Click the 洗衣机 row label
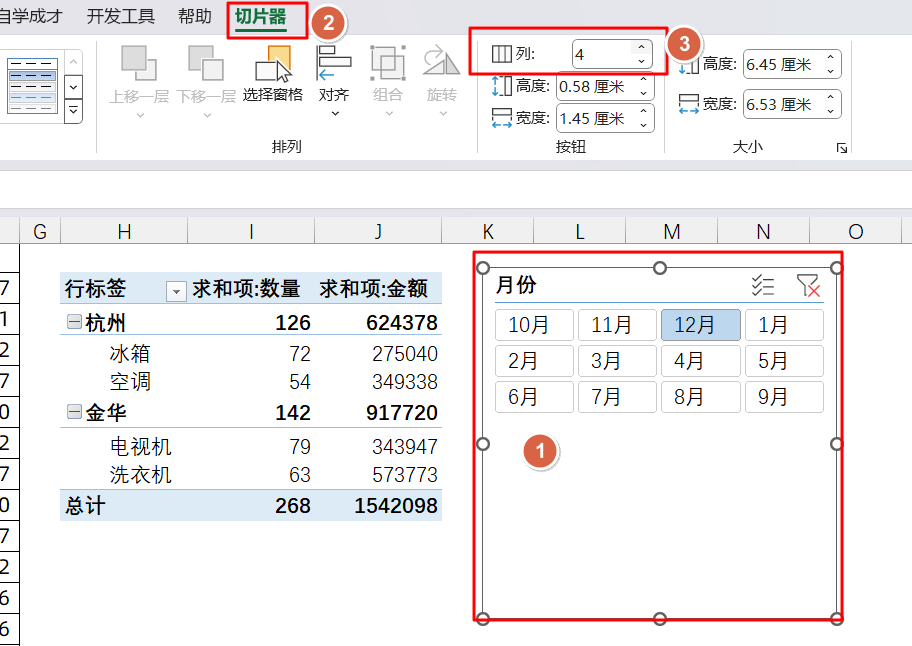This screenshot has width=912, height=646. click(140, 474)
